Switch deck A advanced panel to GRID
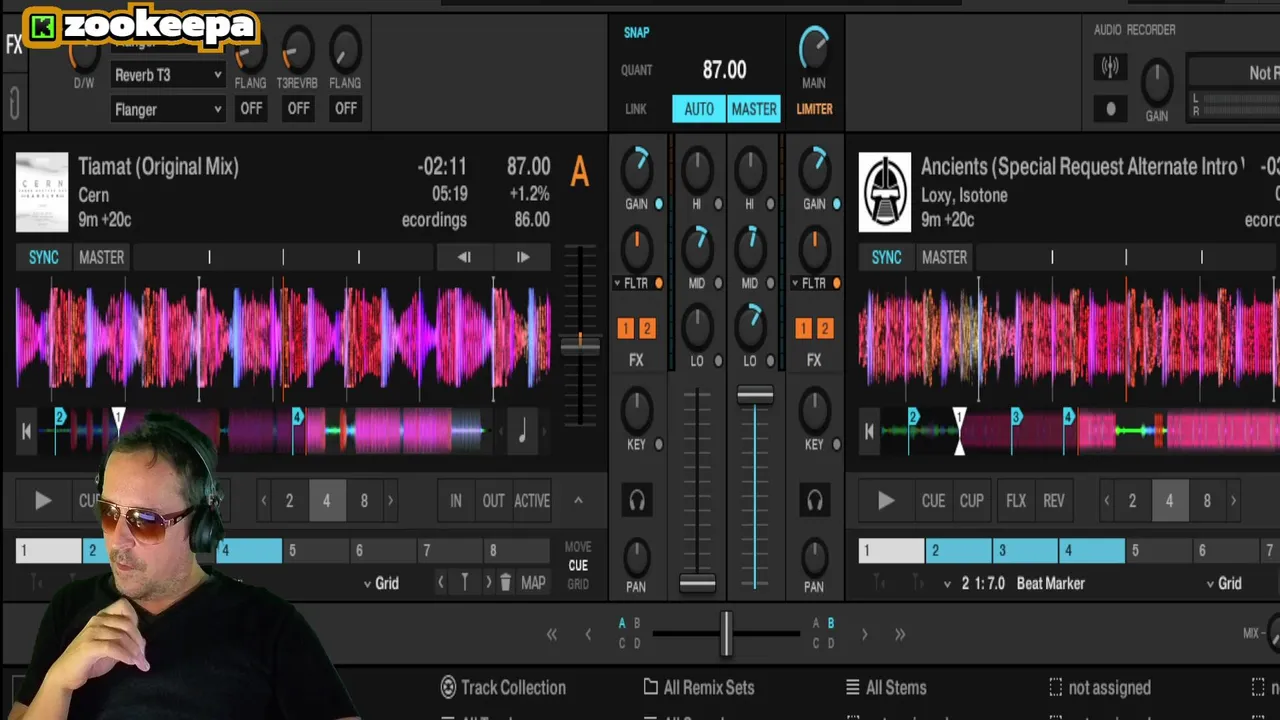This screenshot has width=1280, height=720. [578, 584]
